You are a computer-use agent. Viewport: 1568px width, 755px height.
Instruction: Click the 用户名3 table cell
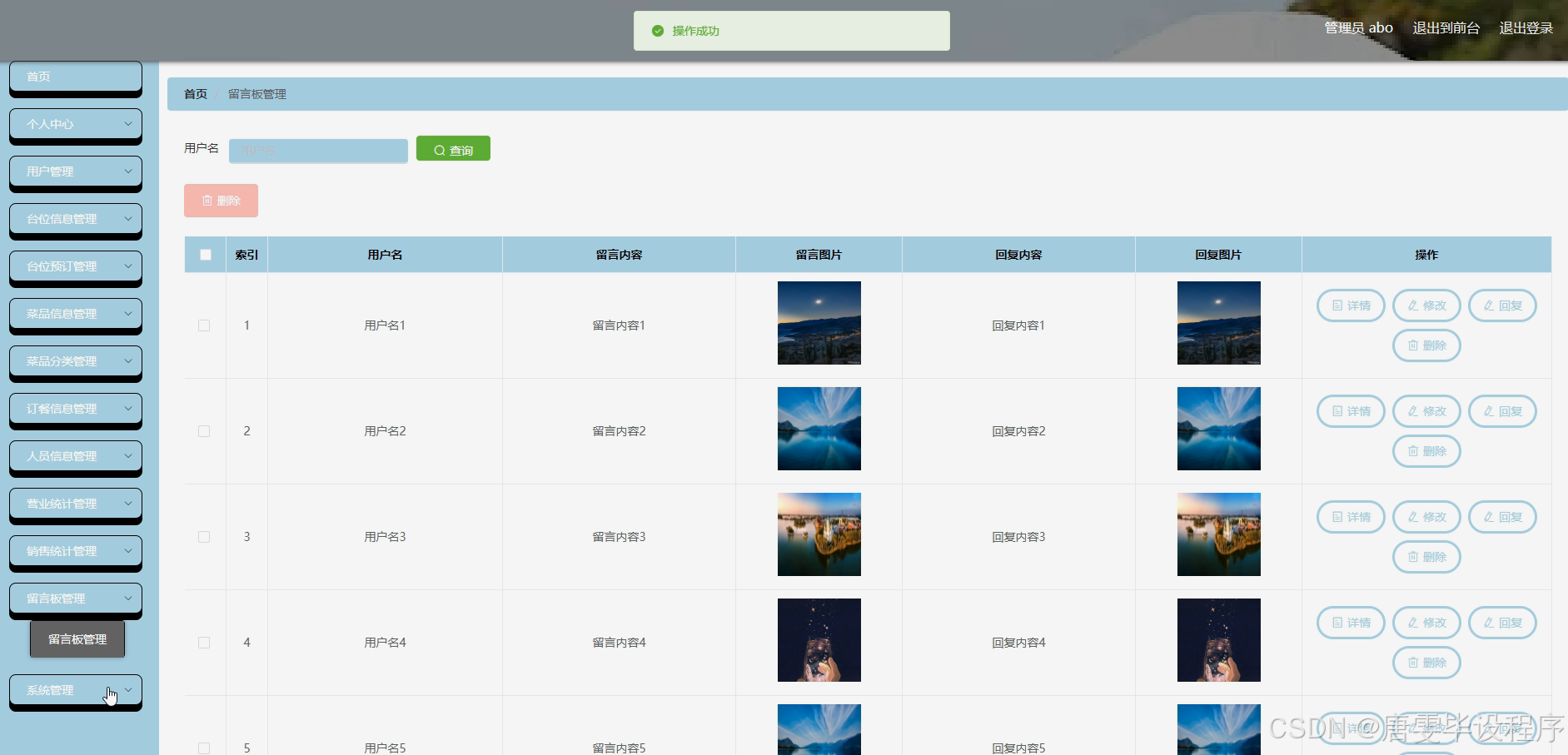click(x=385, y=537)
